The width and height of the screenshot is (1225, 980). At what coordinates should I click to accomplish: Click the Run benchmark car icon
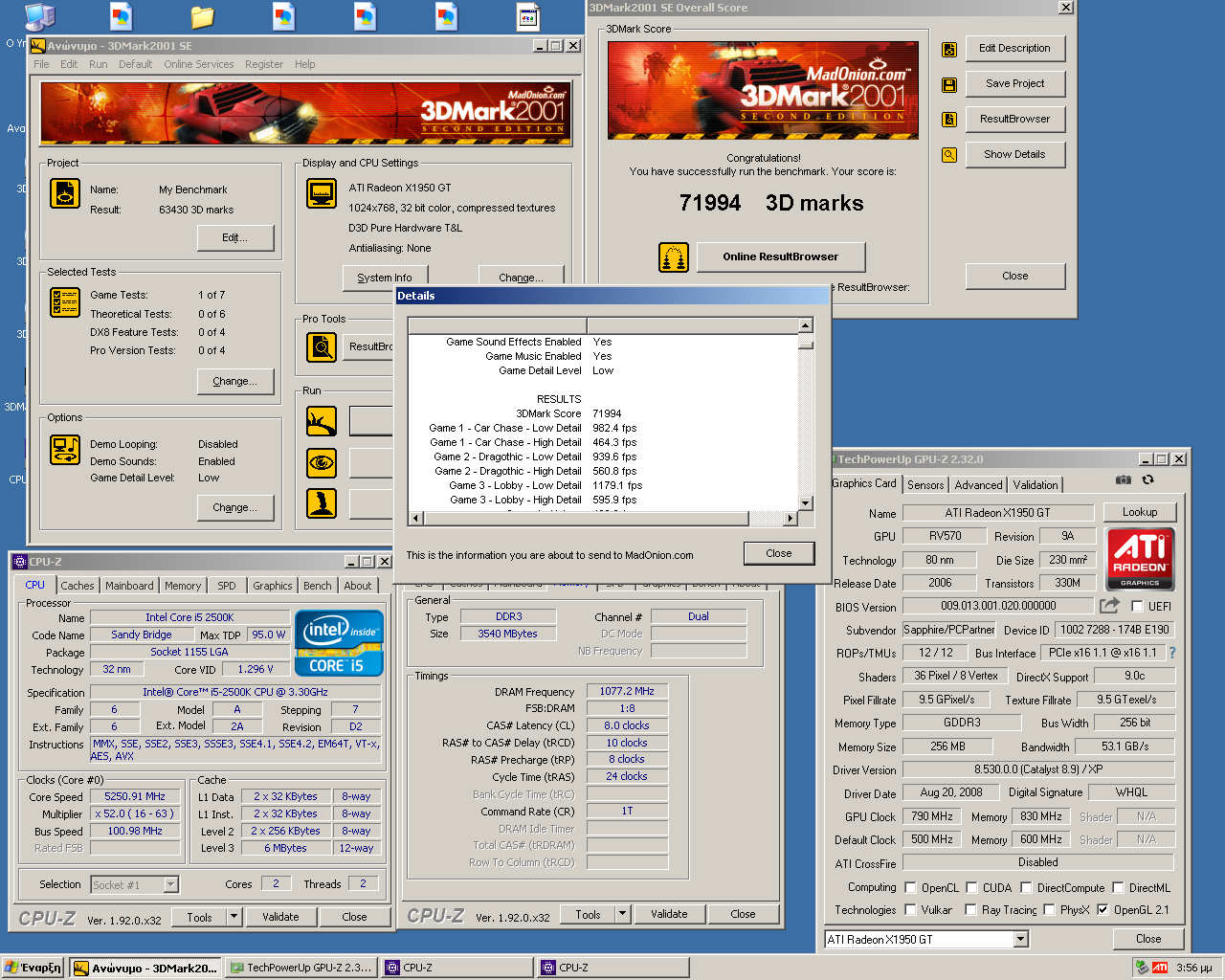[322, 421]
